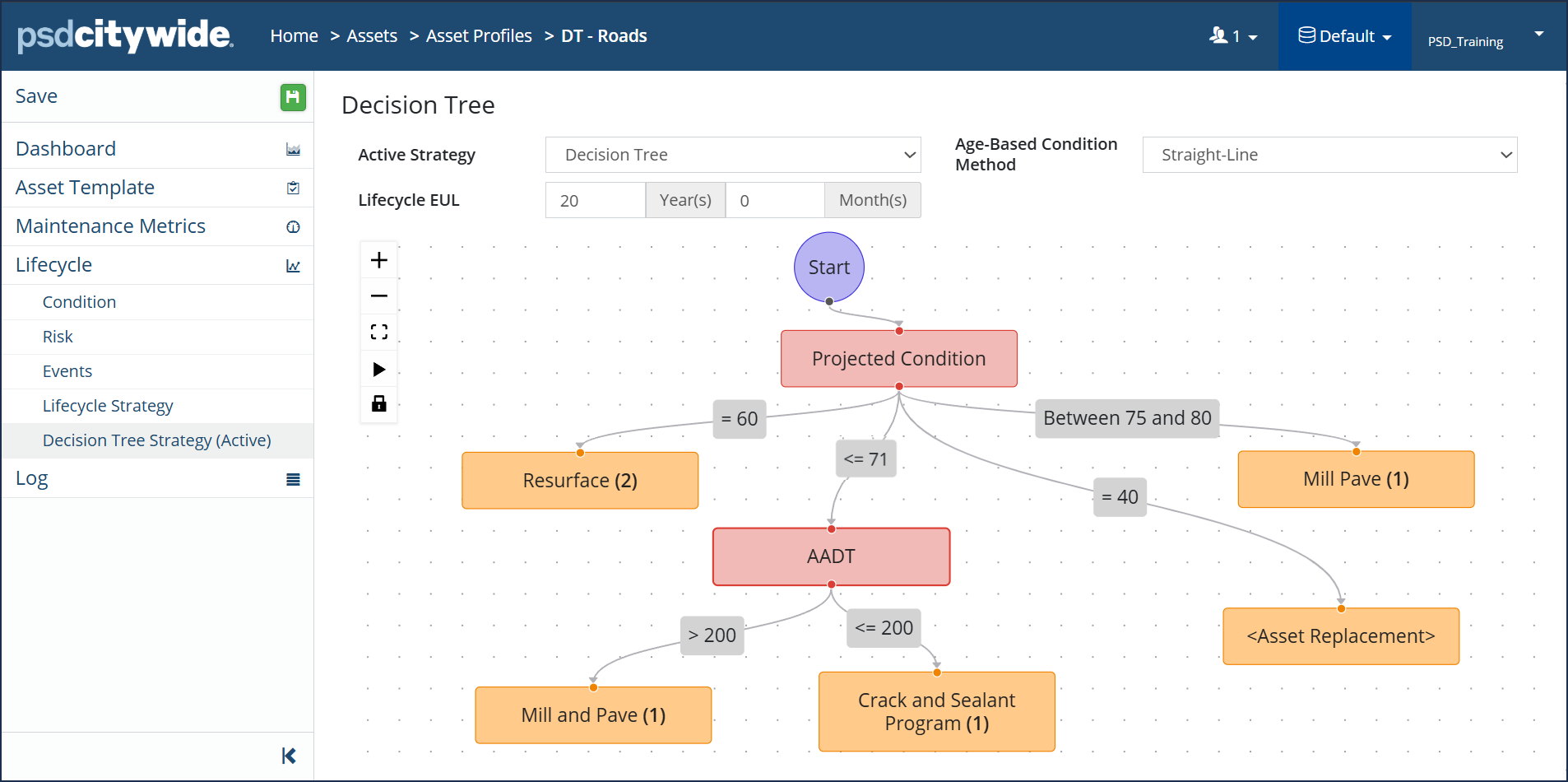Viewport: 1568px width, 782px height.
Task: Collapse the sidebar with the arrow icon
Action: point(289,756)
